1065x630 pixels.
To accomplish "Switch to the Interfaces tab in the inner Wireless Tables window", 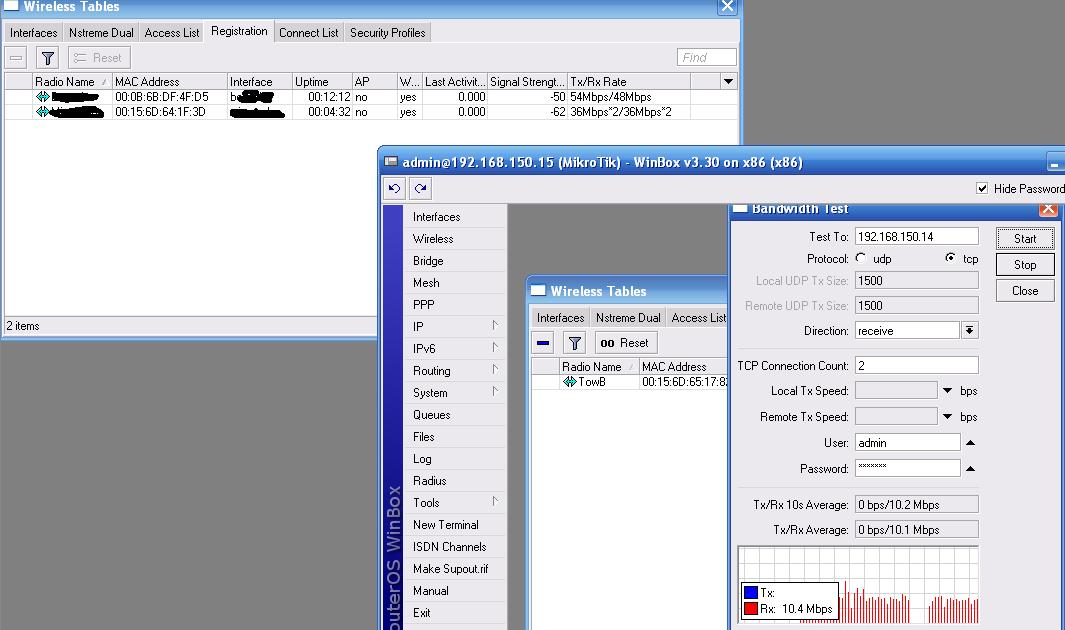I will [x=560, y=318].
